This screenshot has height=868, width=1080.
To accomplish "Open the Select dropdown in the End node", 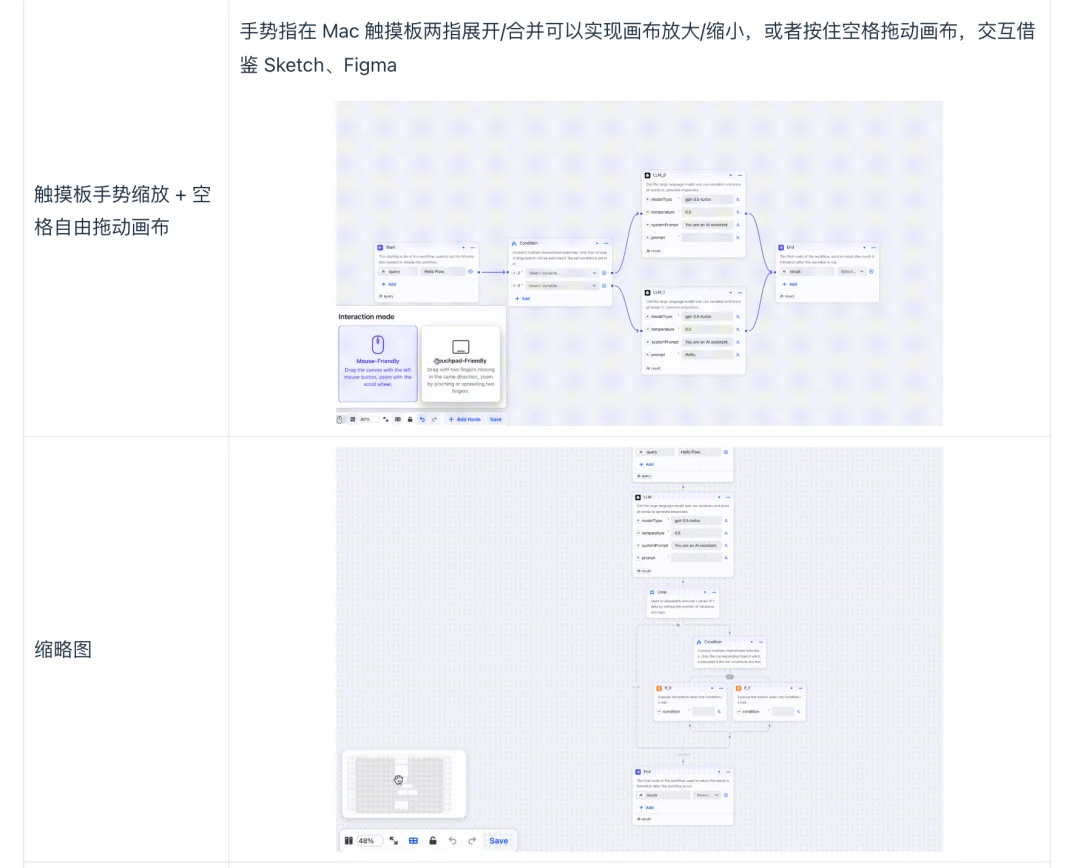I will click(x=851, y=271).
